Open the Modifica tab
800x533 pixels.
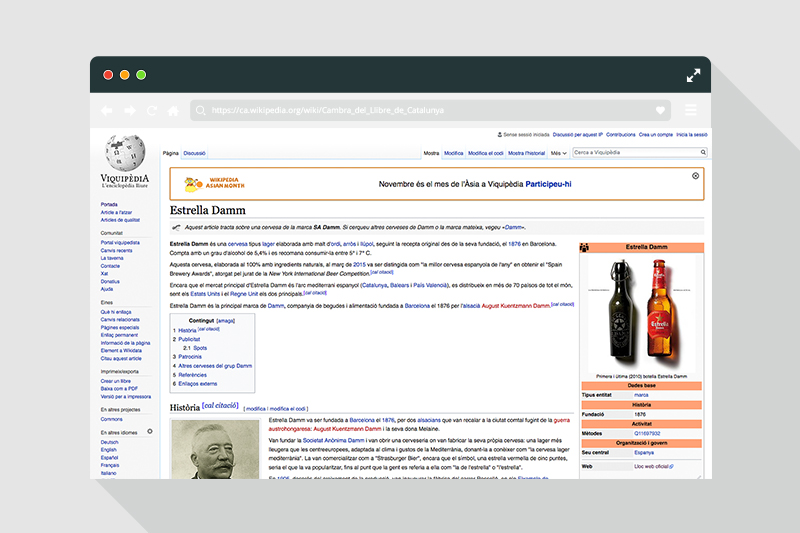(x=454, y=153)
